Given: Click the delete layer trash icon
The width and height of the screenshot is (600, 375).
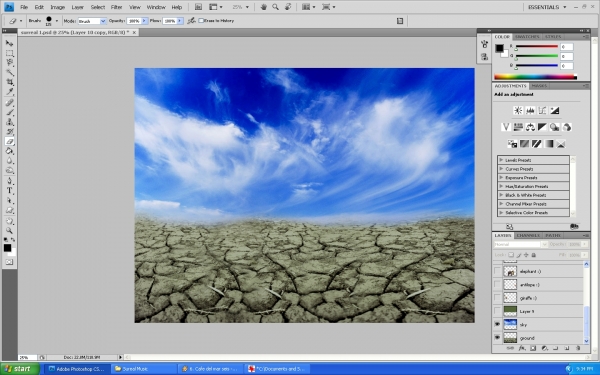Looking at the screenshot, I should (578, 348).
